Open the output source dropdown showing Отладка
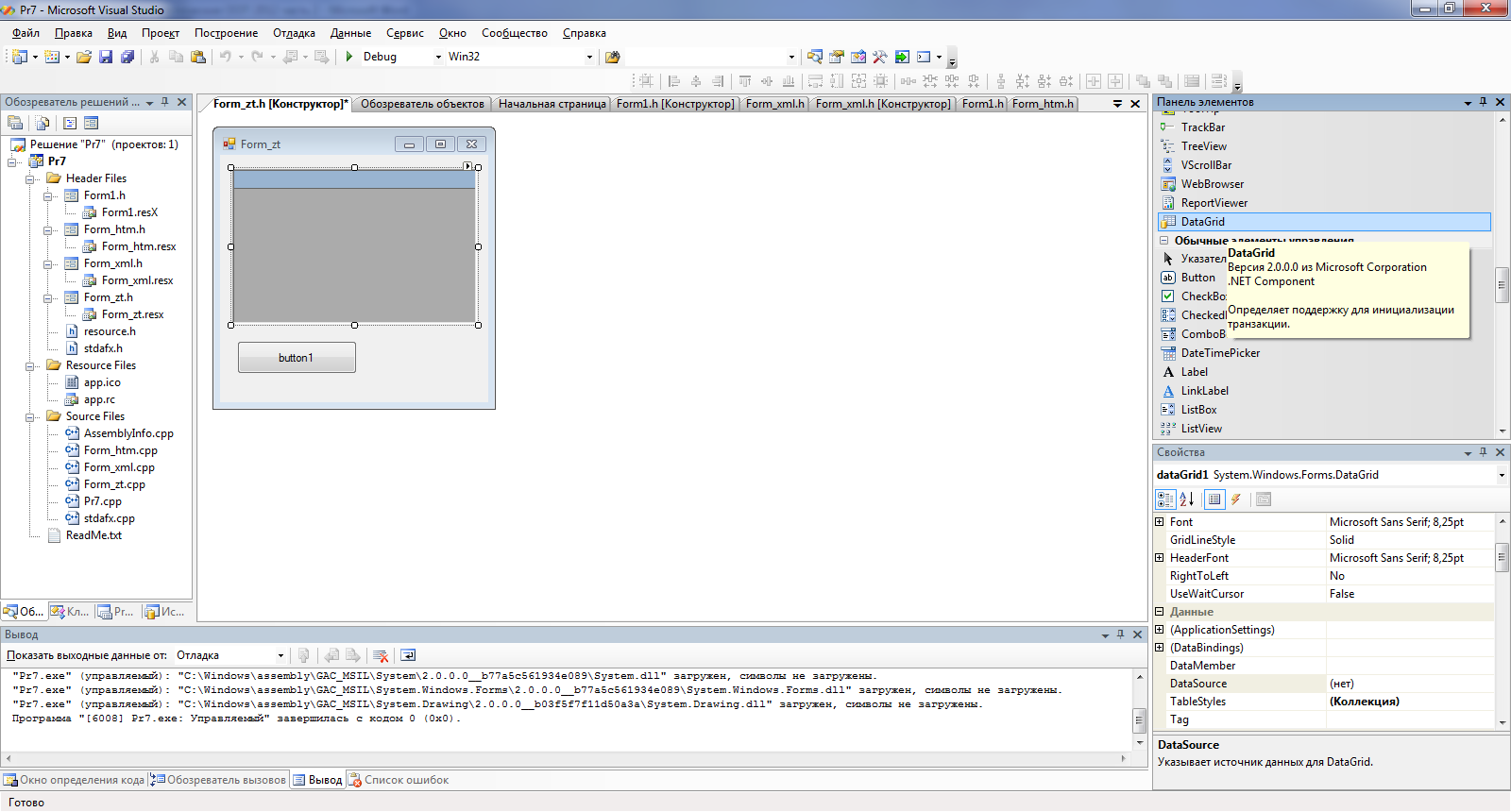Image resolution: width=1511 pixels, height=812 pixels. (x=280, y=655)
